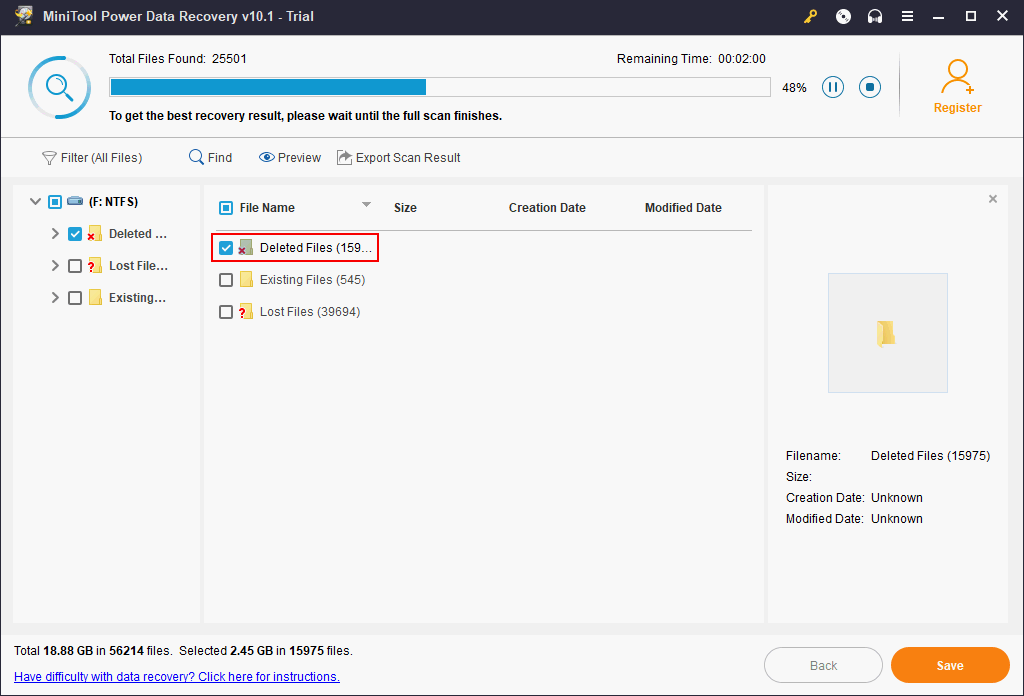Sort by File Name column
This screenshot has width=1024, height=696.
267,208
